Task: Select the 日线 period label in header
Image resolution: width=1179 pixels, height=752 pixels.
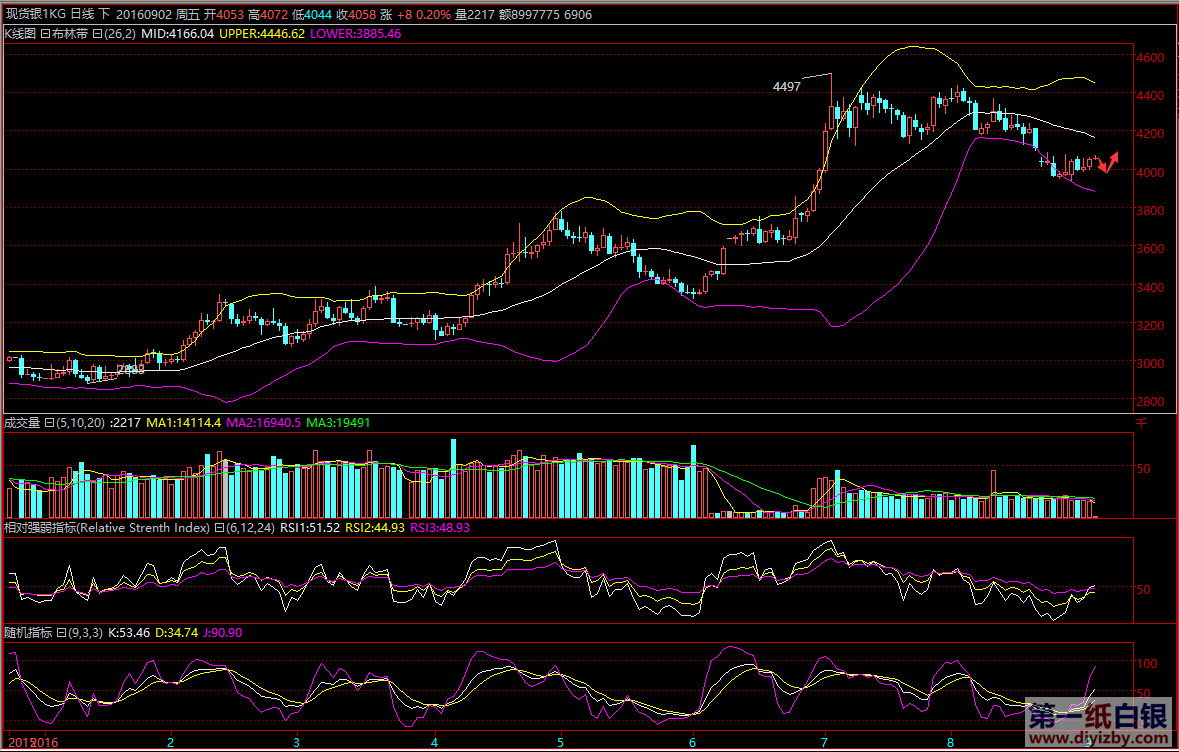Action: tap(81, 15)
